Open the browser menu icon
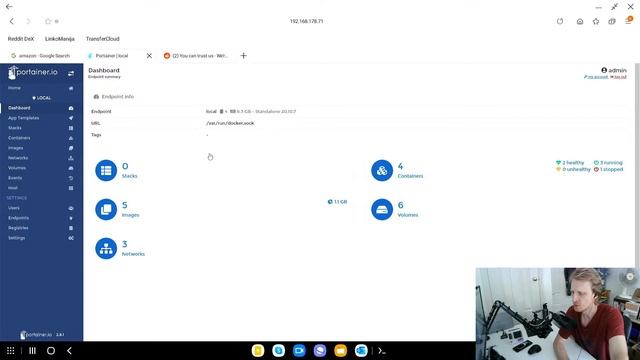640x360 pixels. coord(628,21)
